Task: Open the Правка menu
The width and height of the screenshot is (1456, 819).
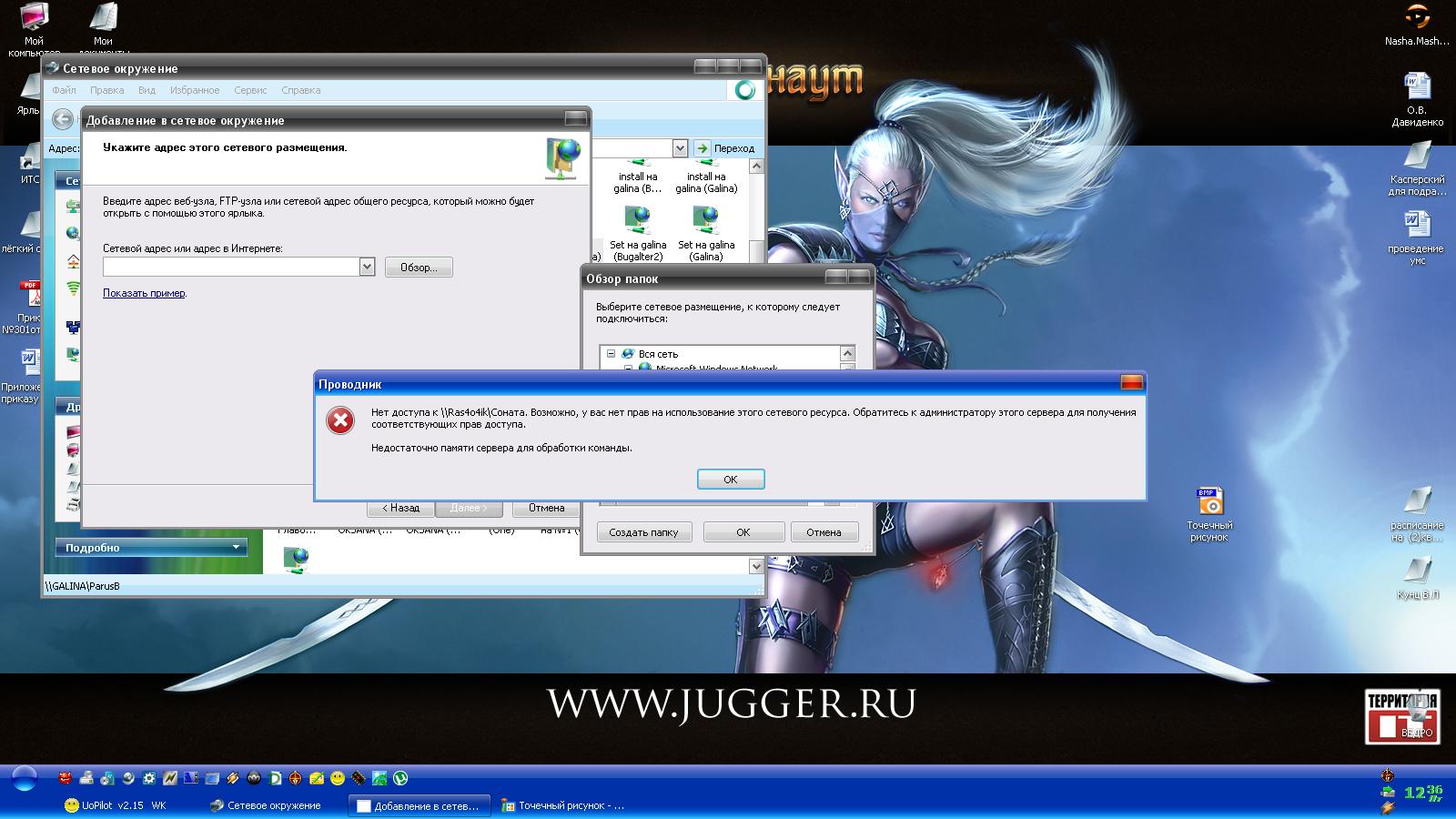Action: 106,90
